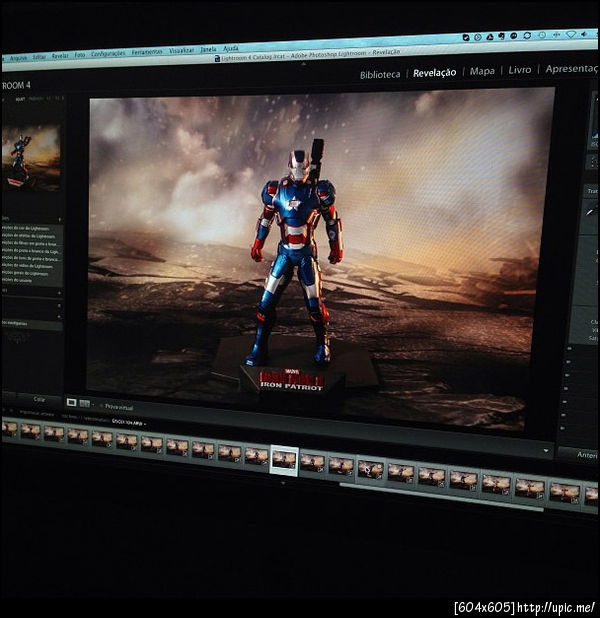Select the Loupe view icon in toolbar
Viewport: 600px width, 618px height.
[71, 402]
